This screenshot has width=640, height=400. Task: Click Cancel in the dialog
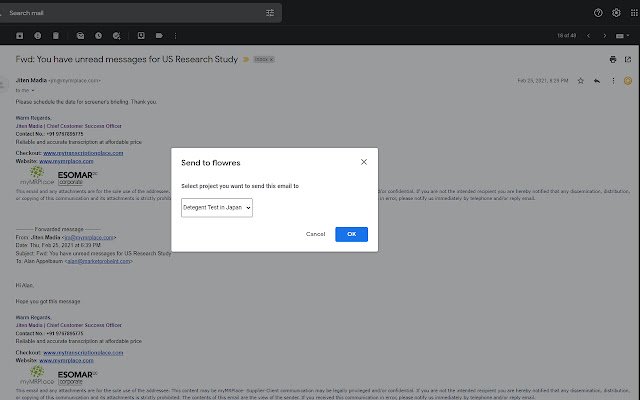(316, 234)
